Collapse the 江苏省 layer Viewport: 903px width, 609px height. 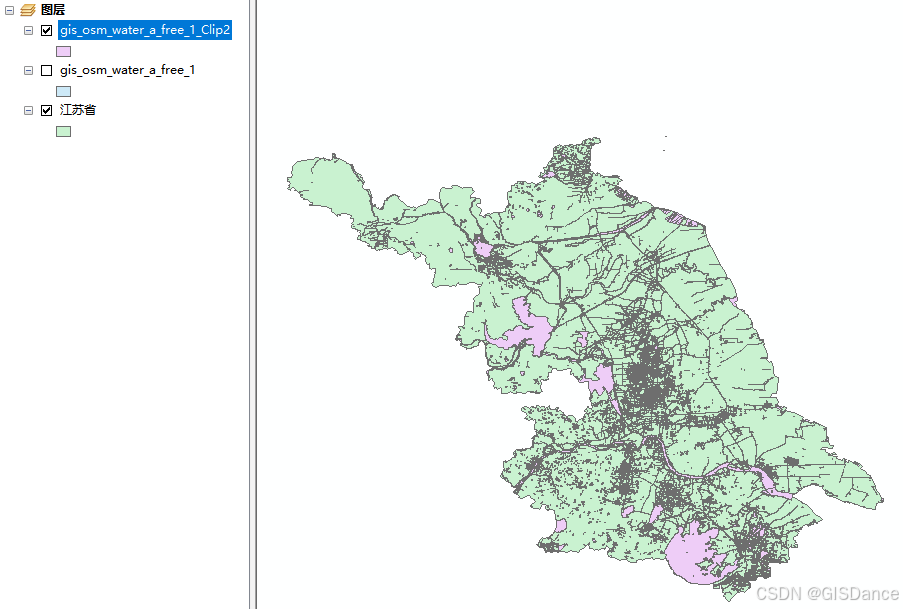[x=28, y=110]
